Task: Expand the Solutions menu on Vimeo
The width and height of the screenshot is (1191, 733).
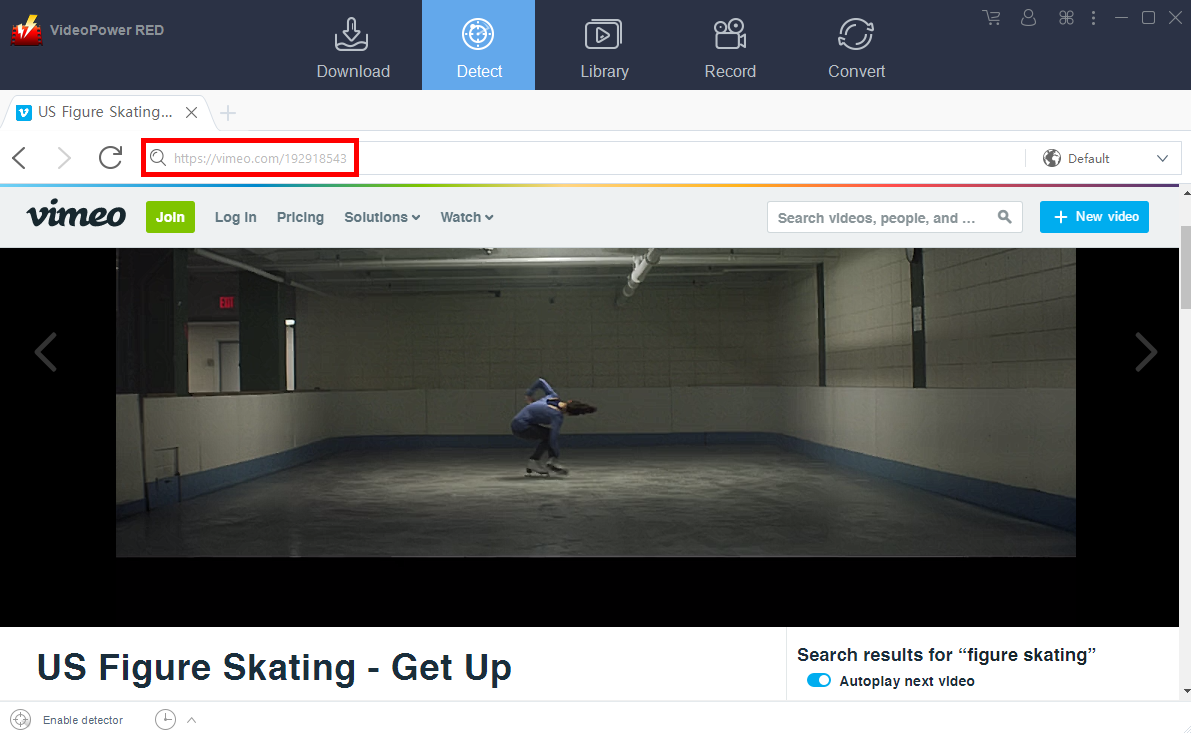Action: pos(382,217)
